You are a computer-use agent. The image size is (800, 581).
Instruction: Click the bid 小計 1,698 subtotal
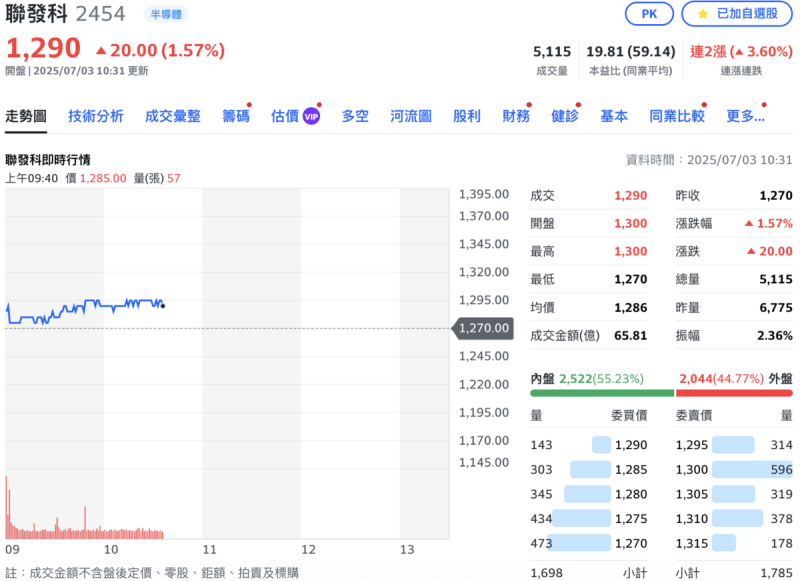(x=546, y=573)
